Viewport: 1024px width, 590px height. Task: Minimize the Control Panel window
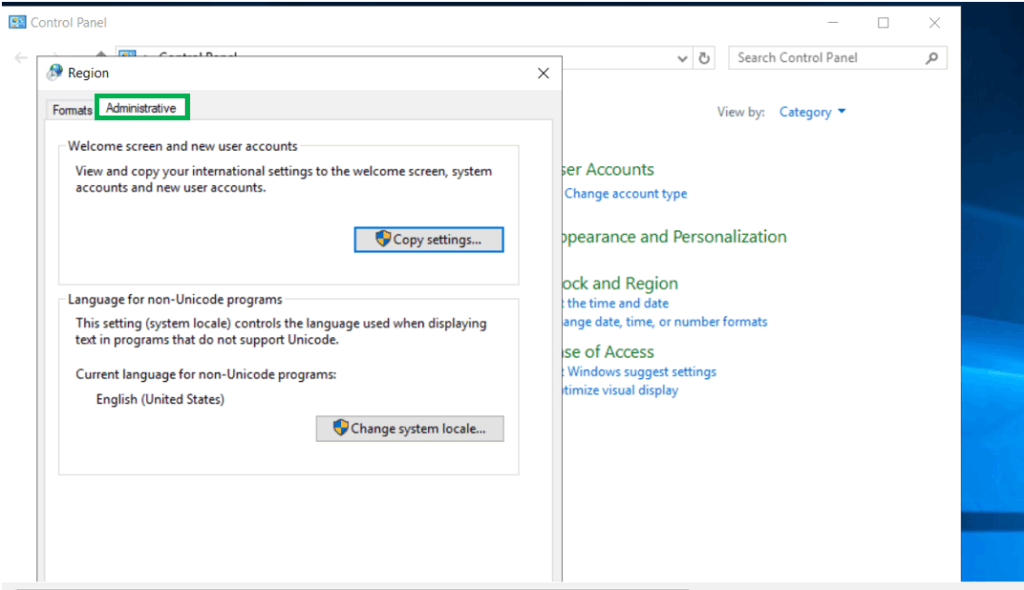click(833, 22)
